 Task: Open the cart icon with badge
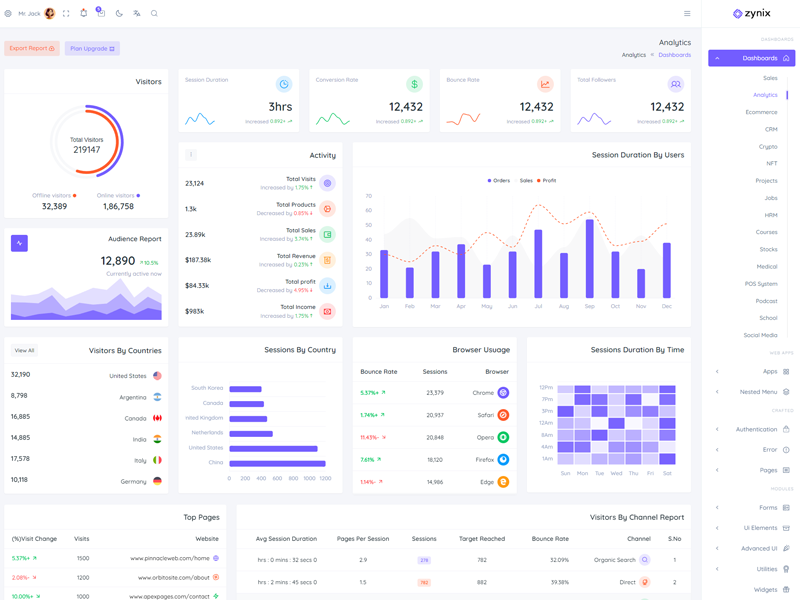(x=100, y=14)
